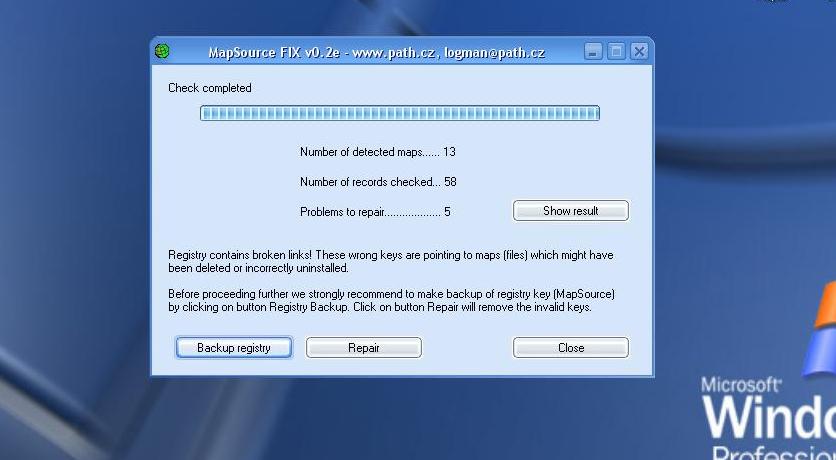Click the MapSource FIX globe icon in title bar

[163, 51]
